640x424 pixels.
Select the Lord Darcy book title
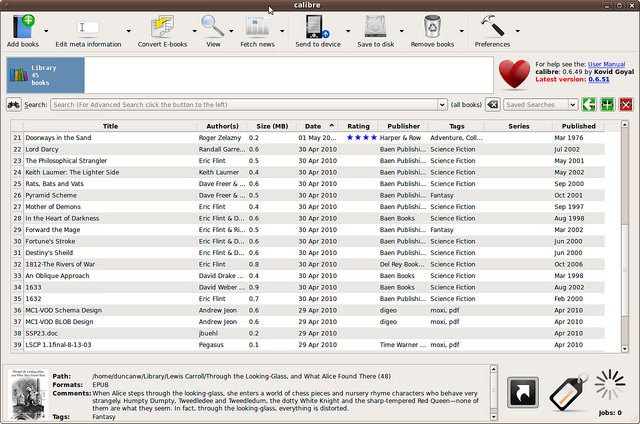pyautogui.click(x=42, y=149)
